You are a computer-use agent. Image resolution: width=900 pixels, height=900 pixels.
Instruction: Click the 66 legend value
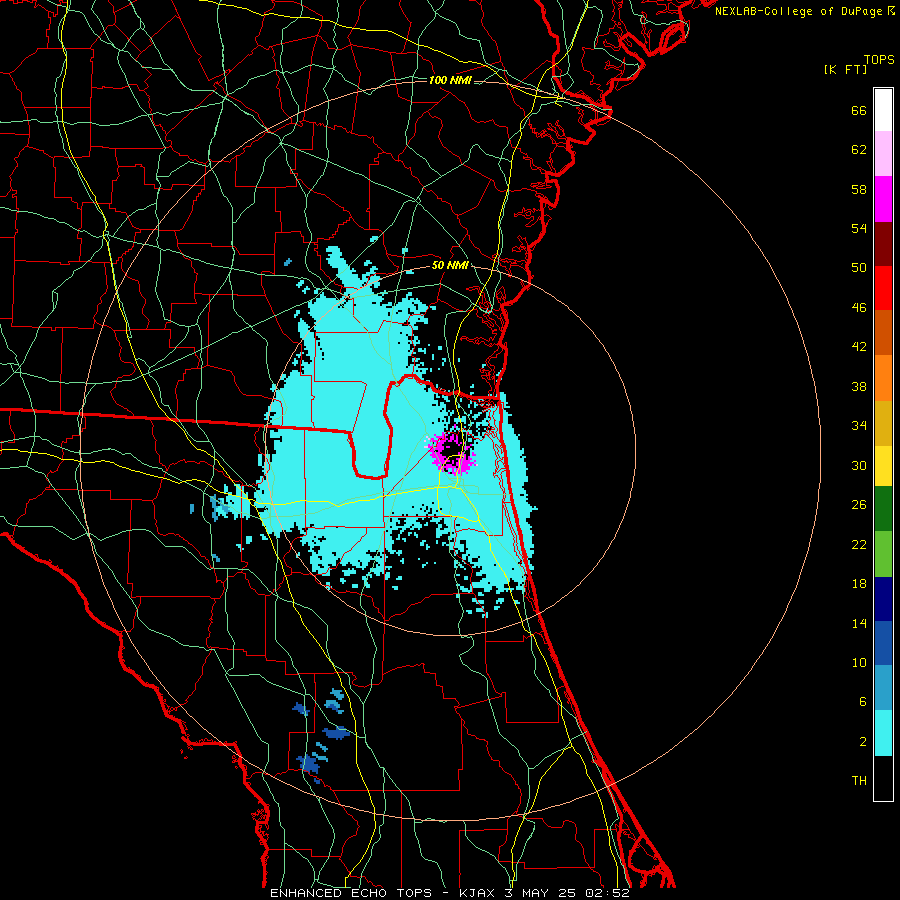[x=859, y=111]
